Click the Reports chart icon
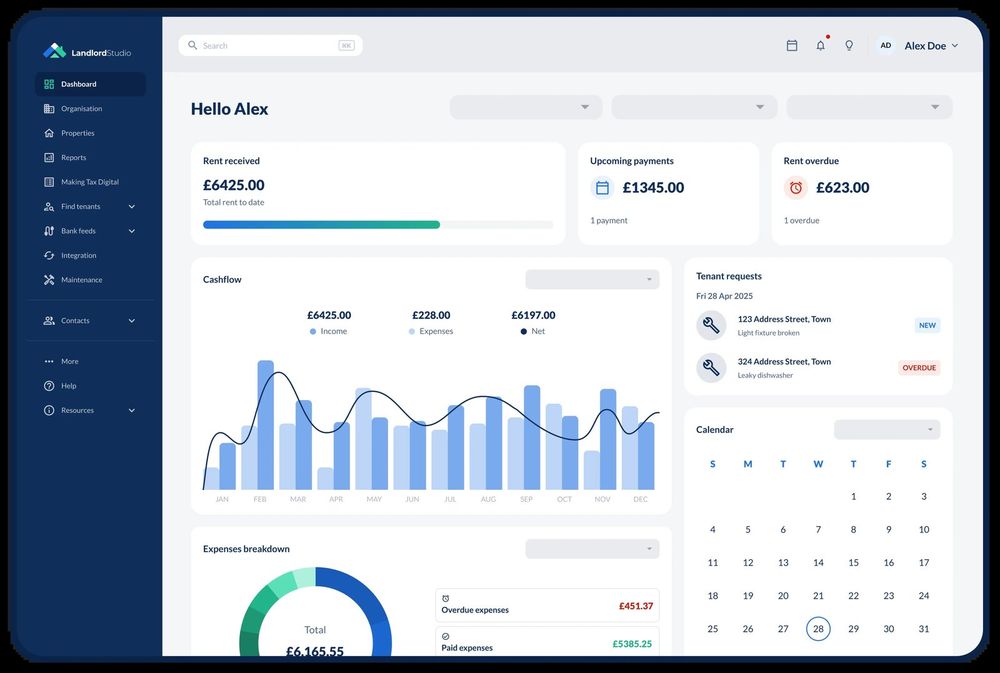1000x673 pixels. [x=49, y=158]
